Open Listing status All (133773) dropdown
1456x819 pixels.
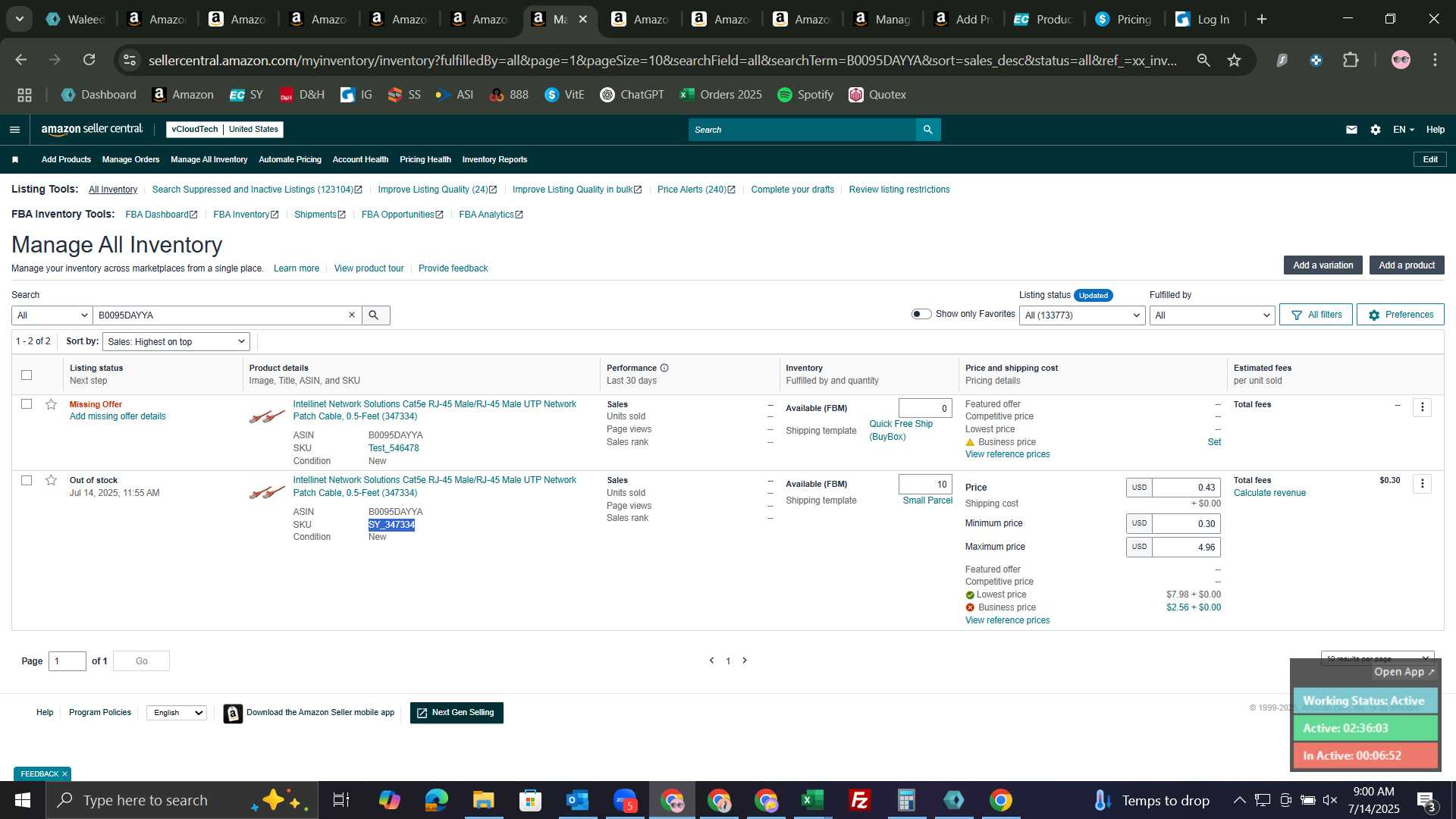tap(1082, 315)
